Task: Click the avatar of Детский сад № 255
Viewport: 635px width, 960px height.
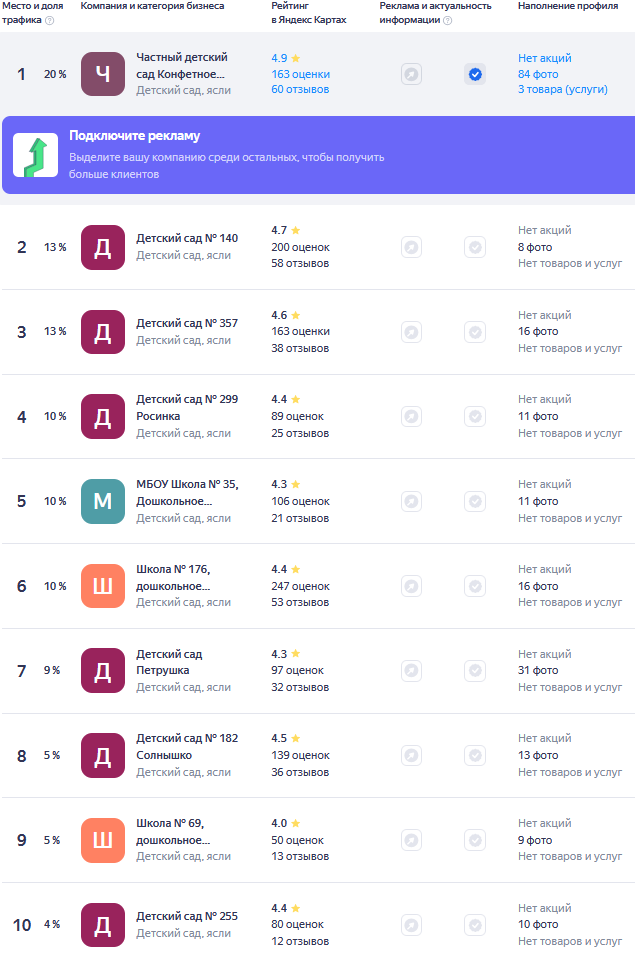Action: [x=103, y=924]
